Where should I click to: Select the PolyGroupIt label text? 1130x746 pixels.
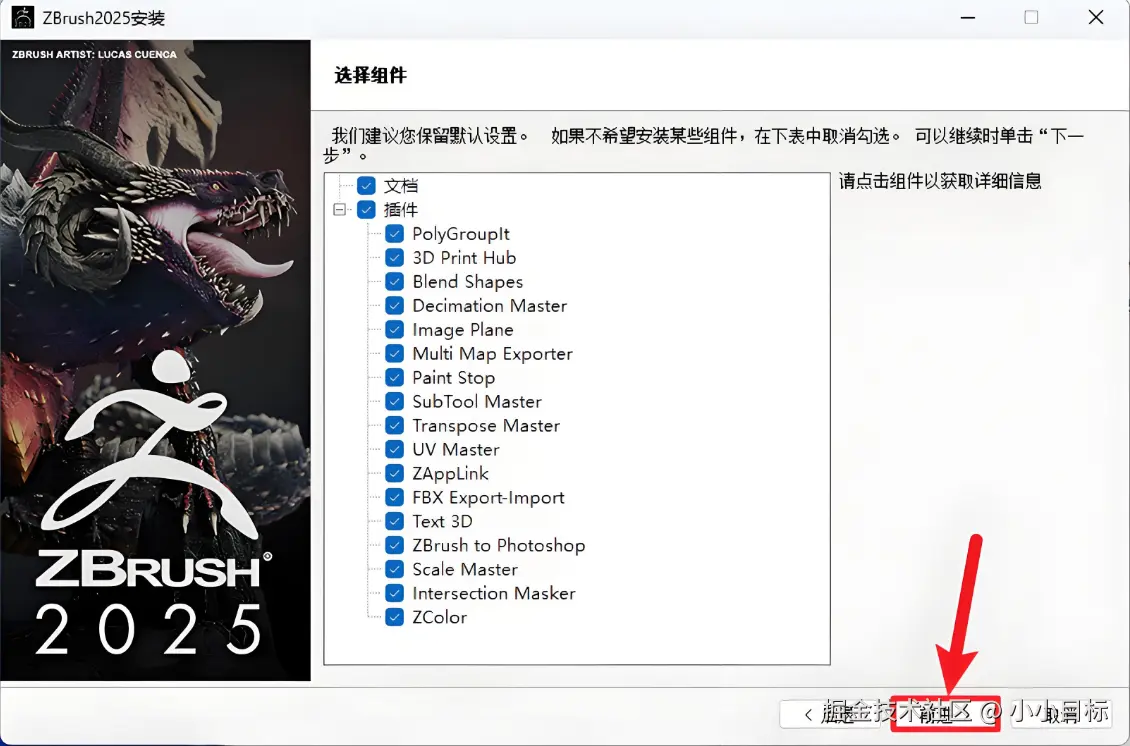pyautogui.click(x=461, y=234)
